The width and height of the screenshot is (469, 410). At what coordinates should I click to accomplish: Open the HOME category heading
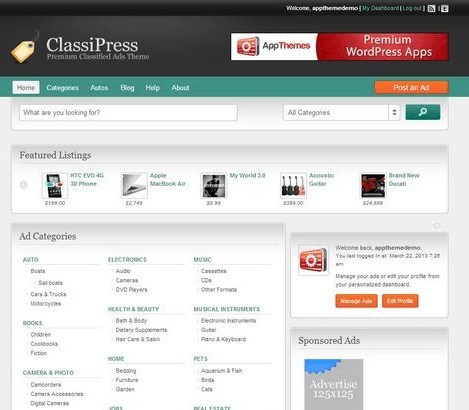(116, 359)
